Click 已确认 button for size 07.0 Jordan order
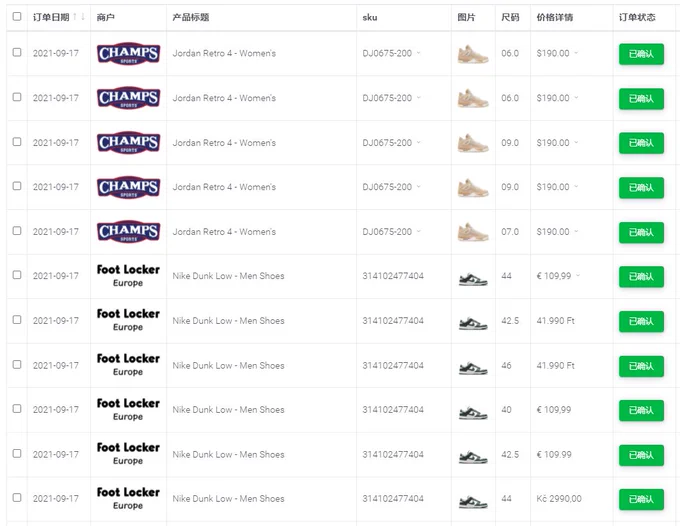Screen dimensions: 680x526 coord(641,232)
